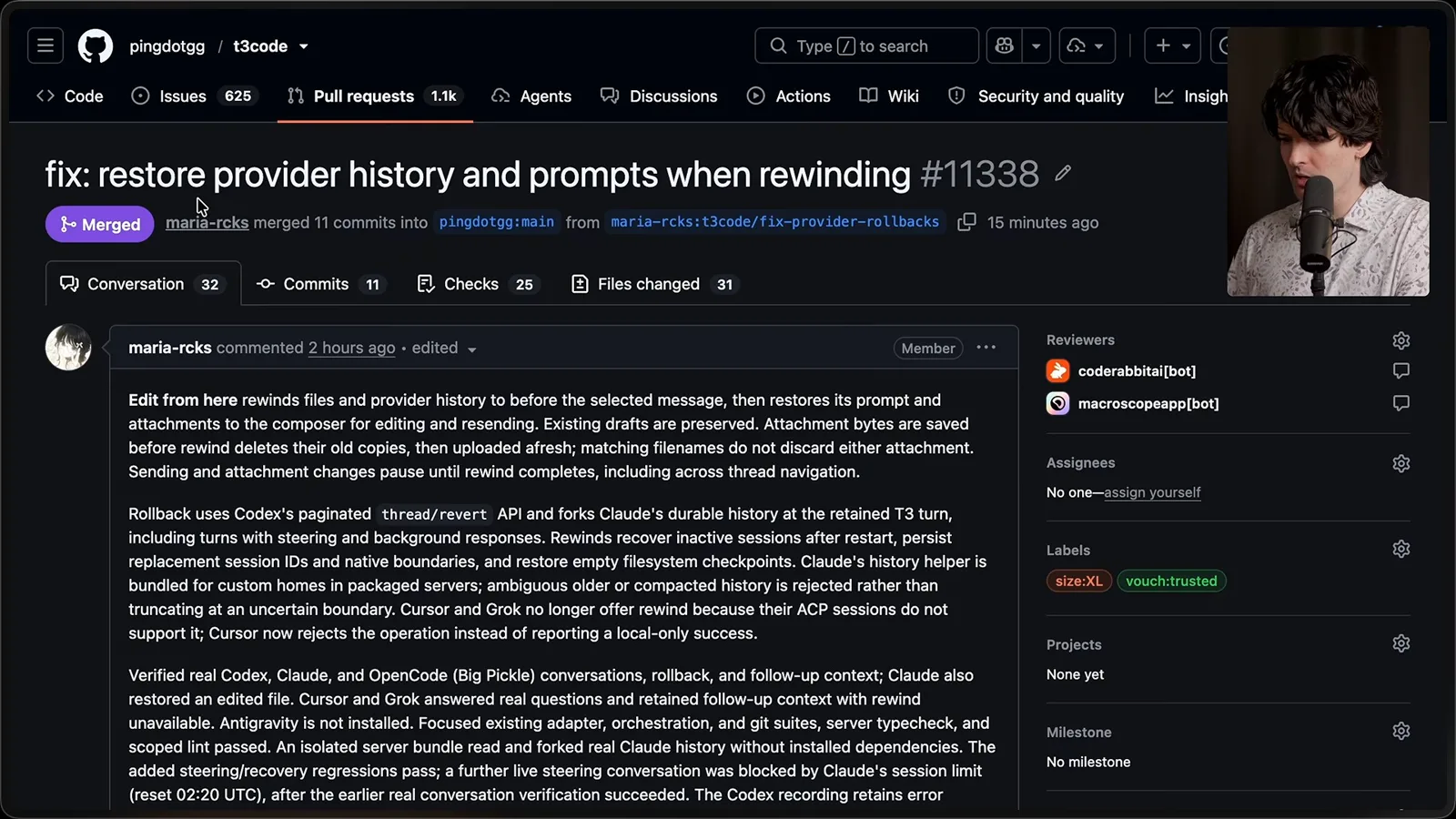
Task: Open pingdotgg:main base branch link
Action: 496,222
